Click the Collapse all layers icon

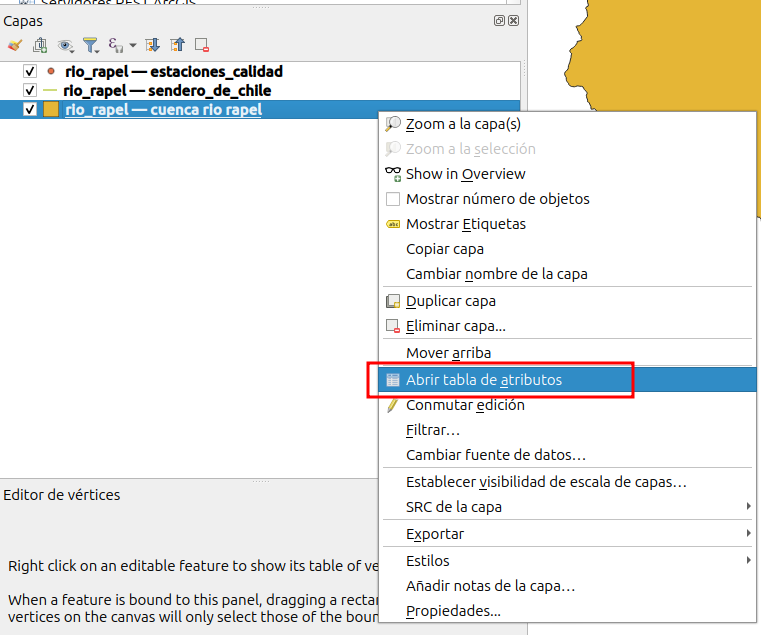pyautogui.click(x=177, y=45)
